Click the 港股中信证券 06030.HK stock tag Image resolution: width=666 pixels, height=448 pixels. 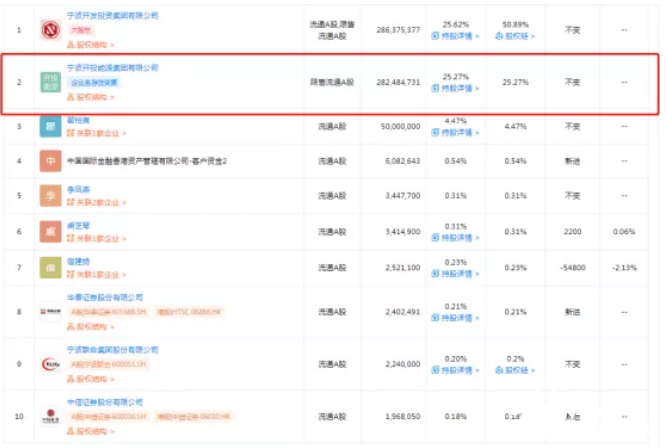193,417
